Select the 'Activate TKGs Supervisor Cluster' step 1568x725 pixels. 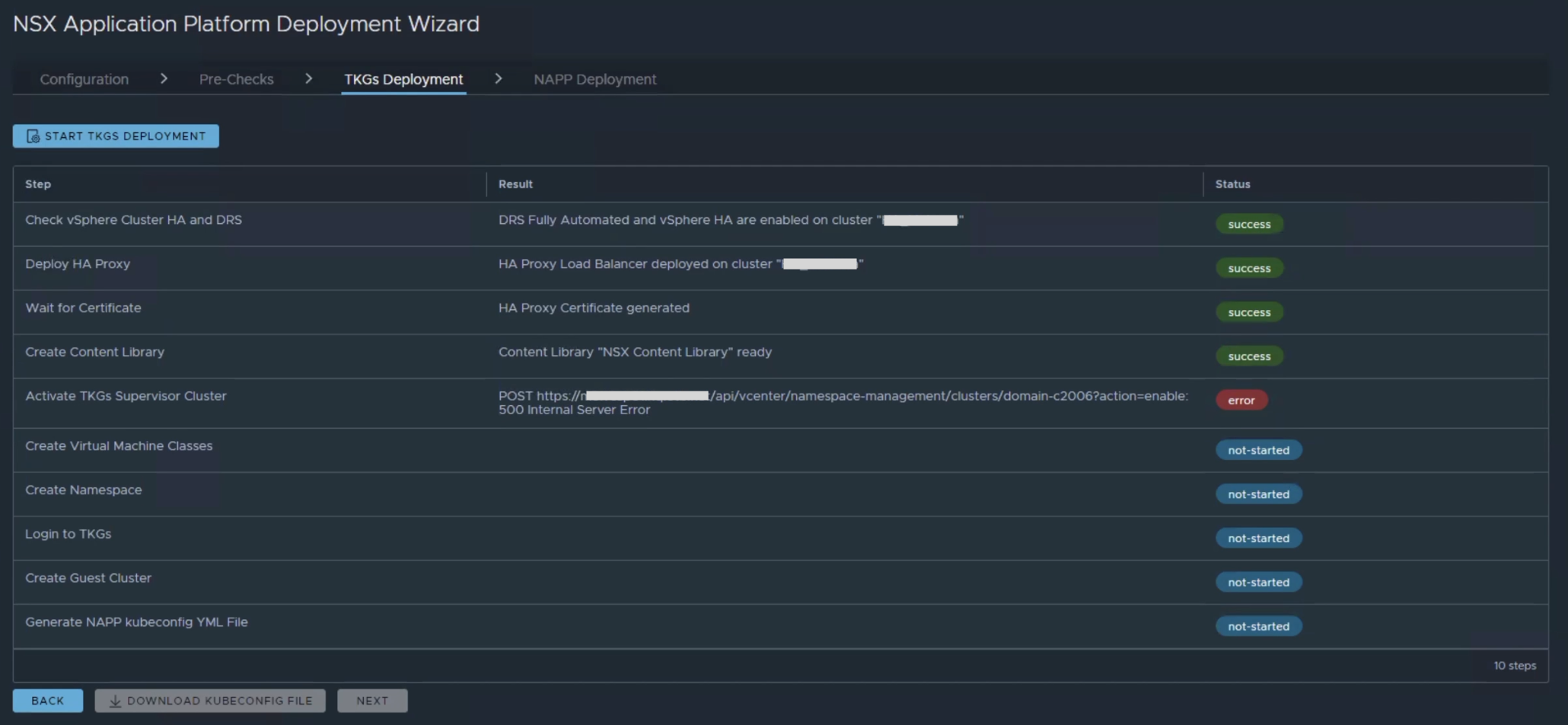pos(126,396)
